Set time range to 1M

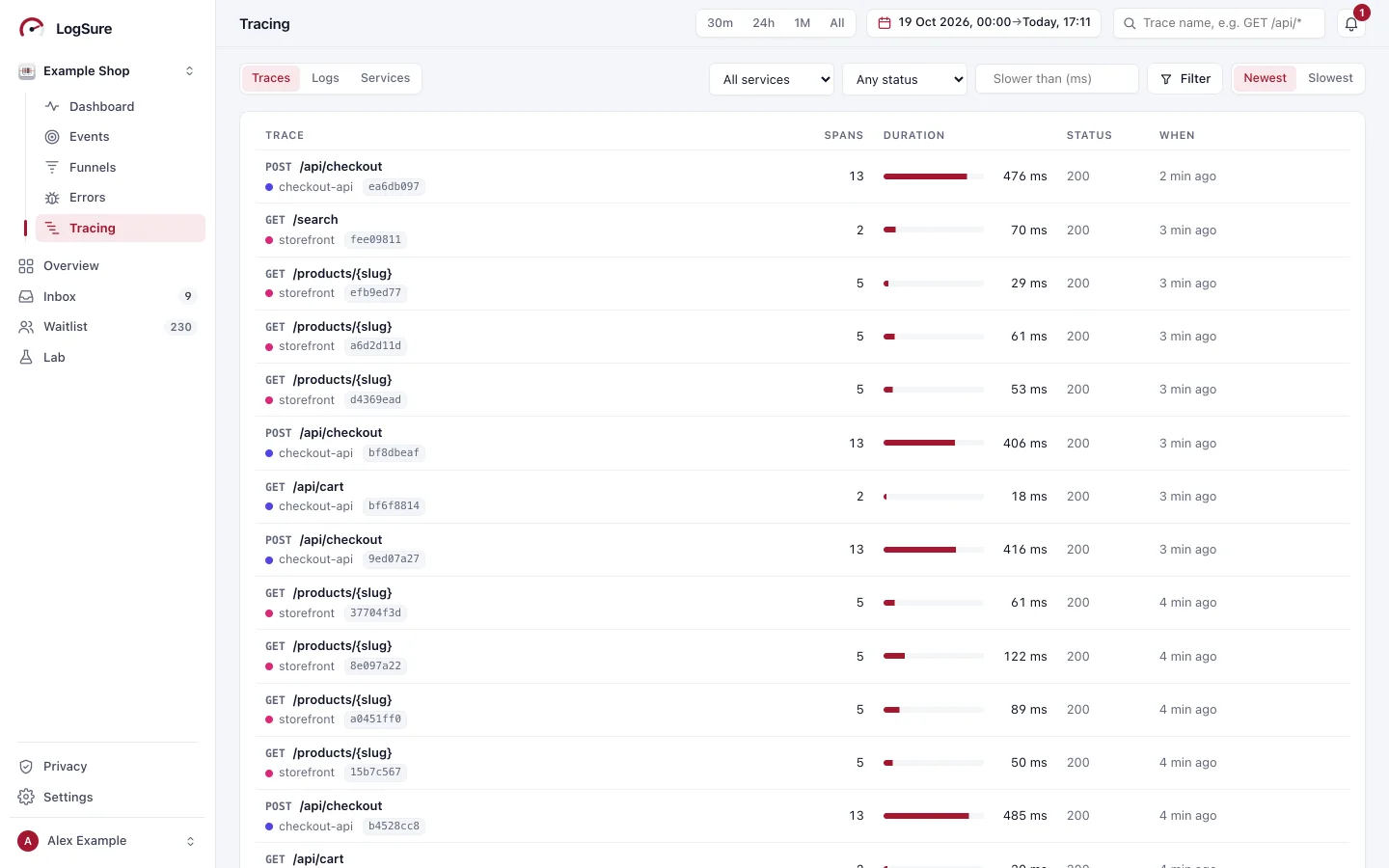point(802,23)
